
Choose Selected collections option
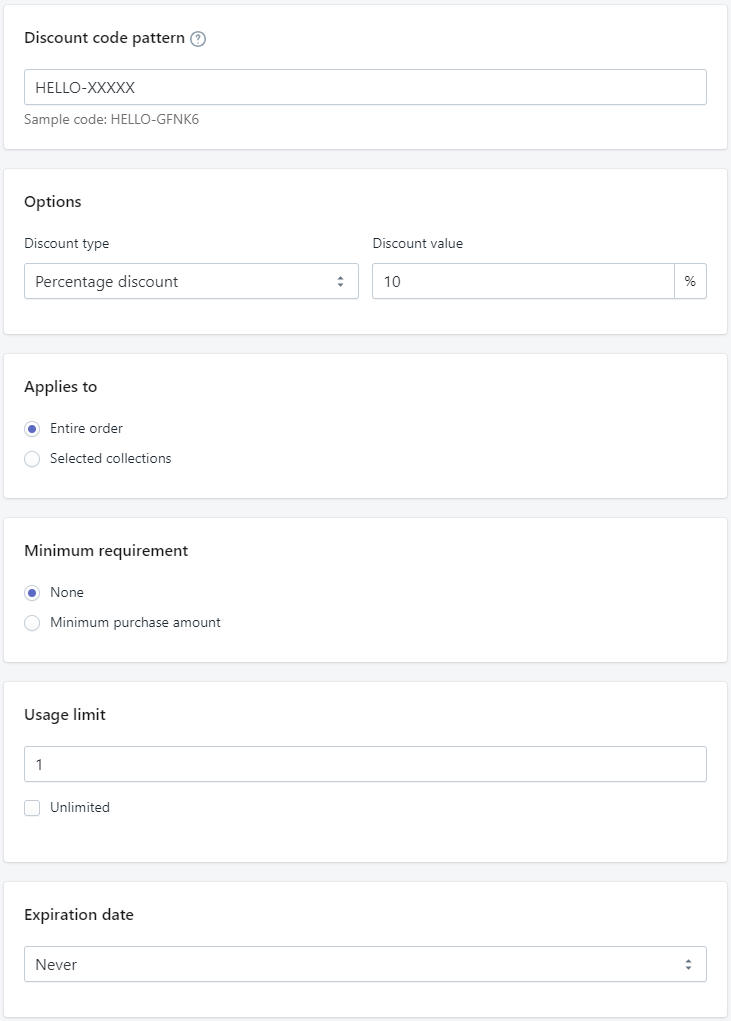pyautogui.click(x=32, y=458)
